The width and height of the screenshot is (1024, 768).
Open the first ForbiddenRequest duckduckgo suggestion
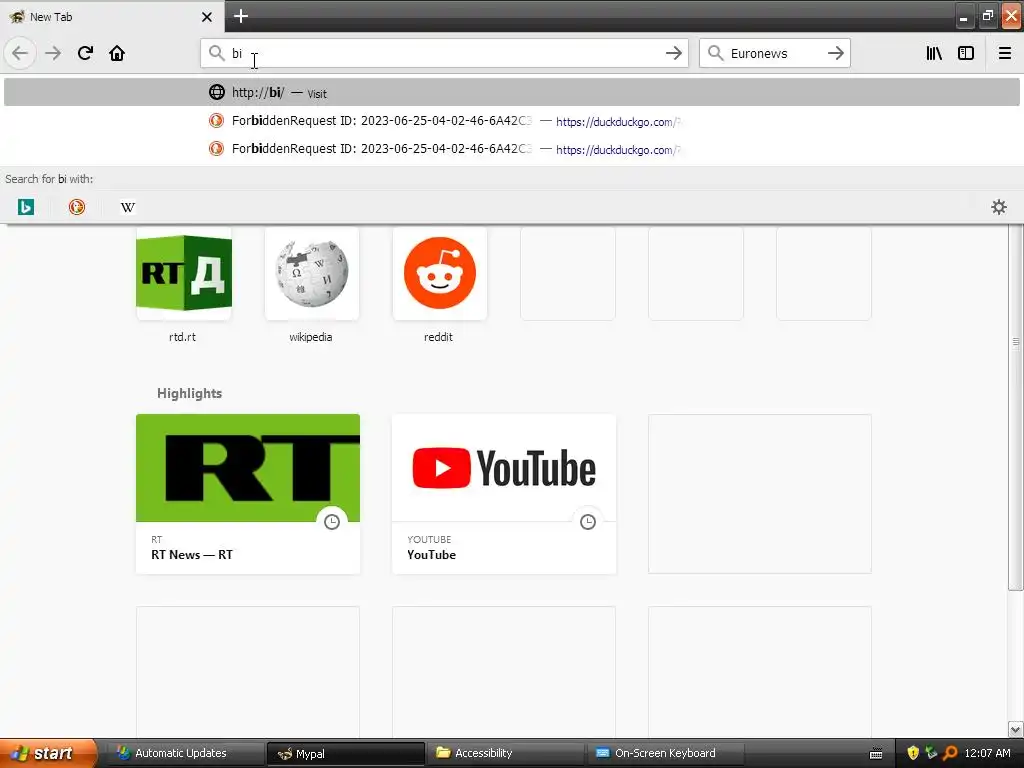pyautogui.click(x=511, y=121)
